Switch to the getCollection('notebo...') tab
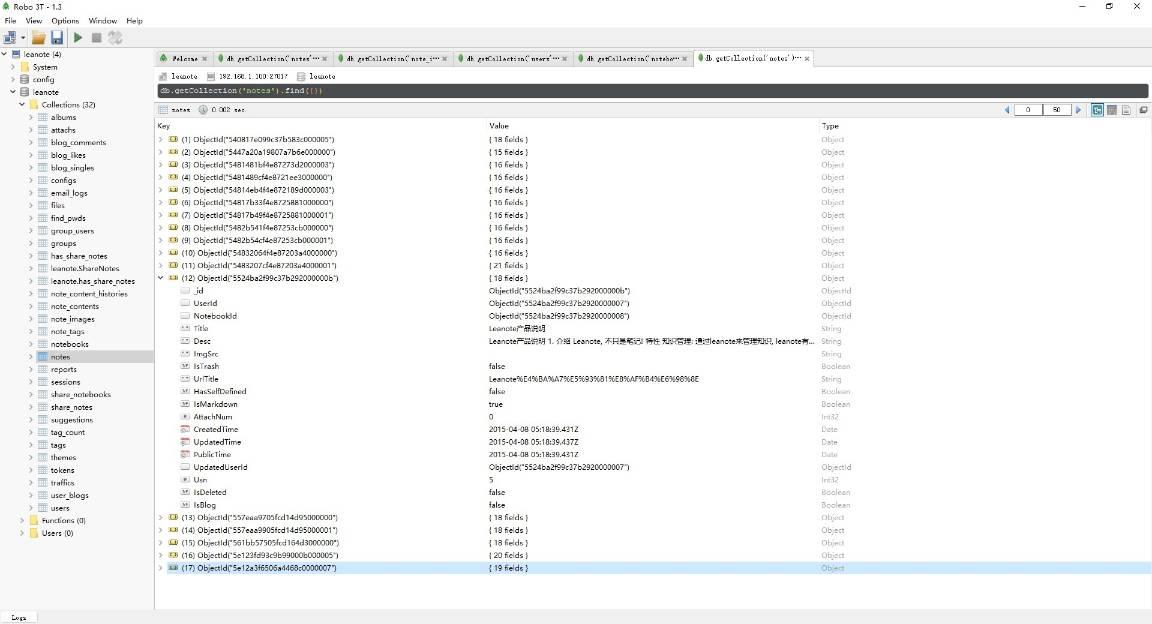Viewport: 1152px width, 624px height. (x=635, y=58)
